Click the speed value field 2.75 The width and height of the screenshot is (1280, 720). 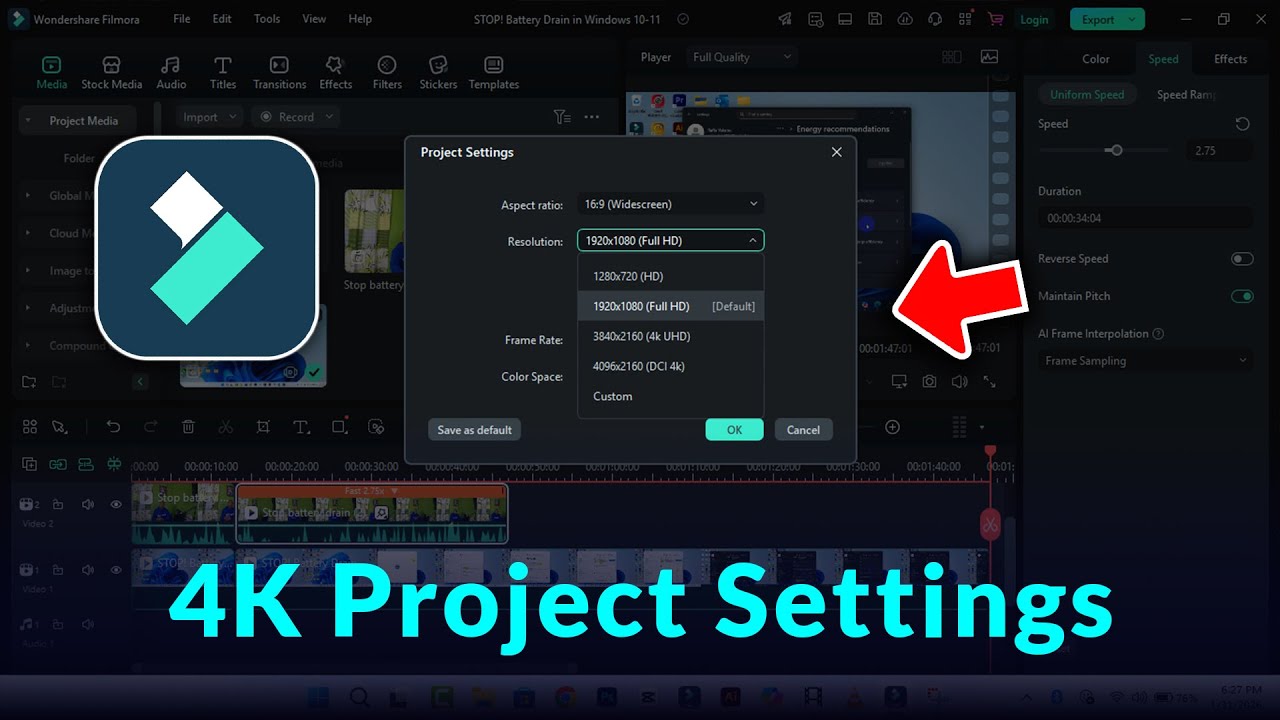tap(1219, 150)
